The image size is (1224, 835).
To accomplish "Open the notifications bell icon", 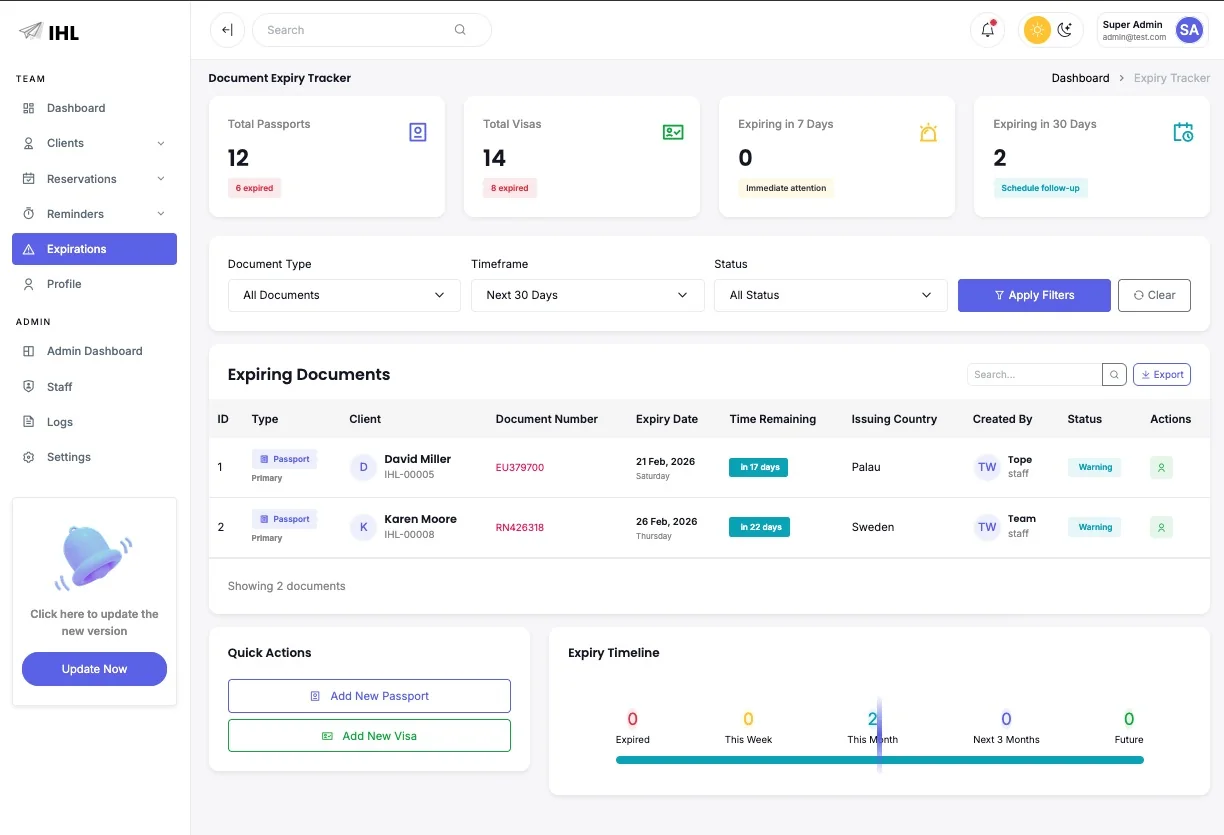I will pyautogui.click(x=987, y=30).
